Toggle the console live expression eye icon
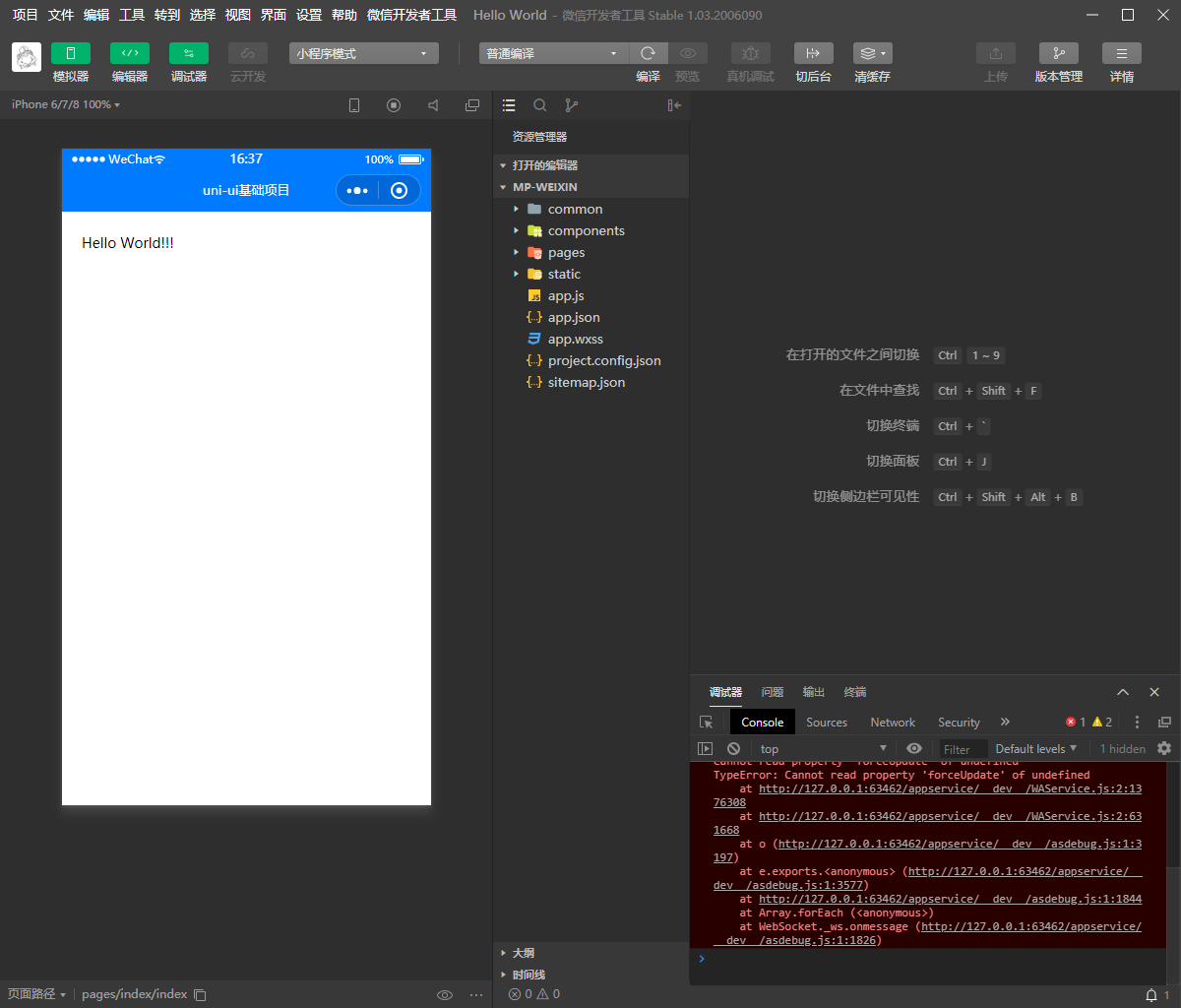This screenshot has width=1181, height=1008. pyautogui.click(x=914, y=748)
